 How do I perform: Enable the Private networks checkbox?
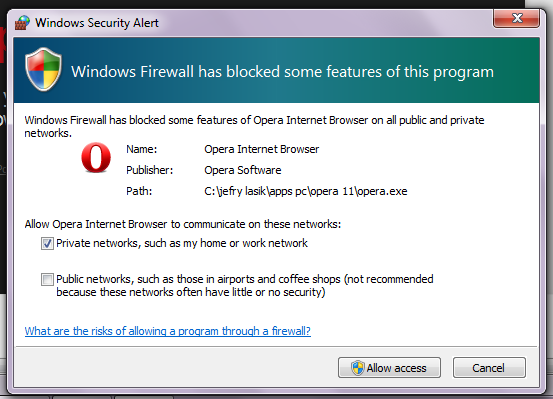tap(47, 243)
